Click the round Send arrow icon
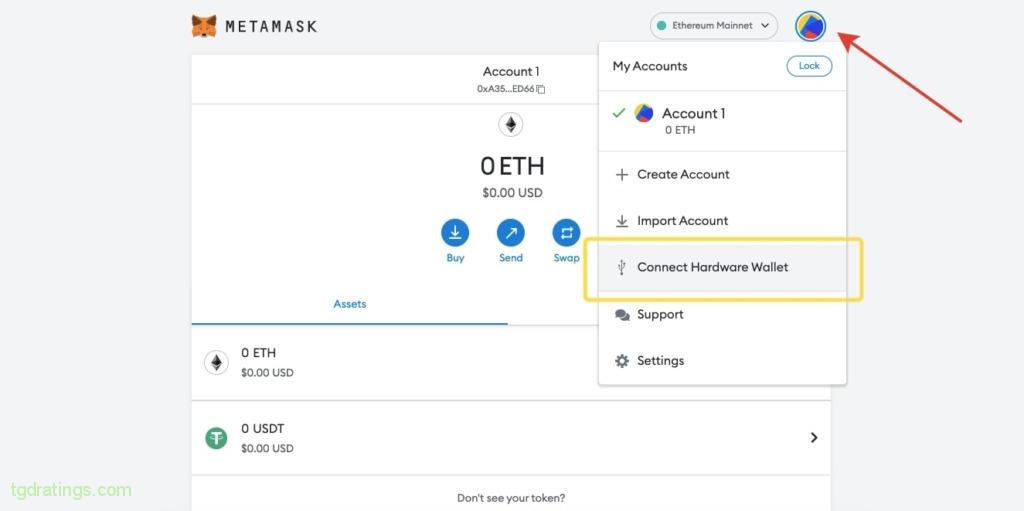The width and height of the screenshot is (1024, 511). (511, 233)
